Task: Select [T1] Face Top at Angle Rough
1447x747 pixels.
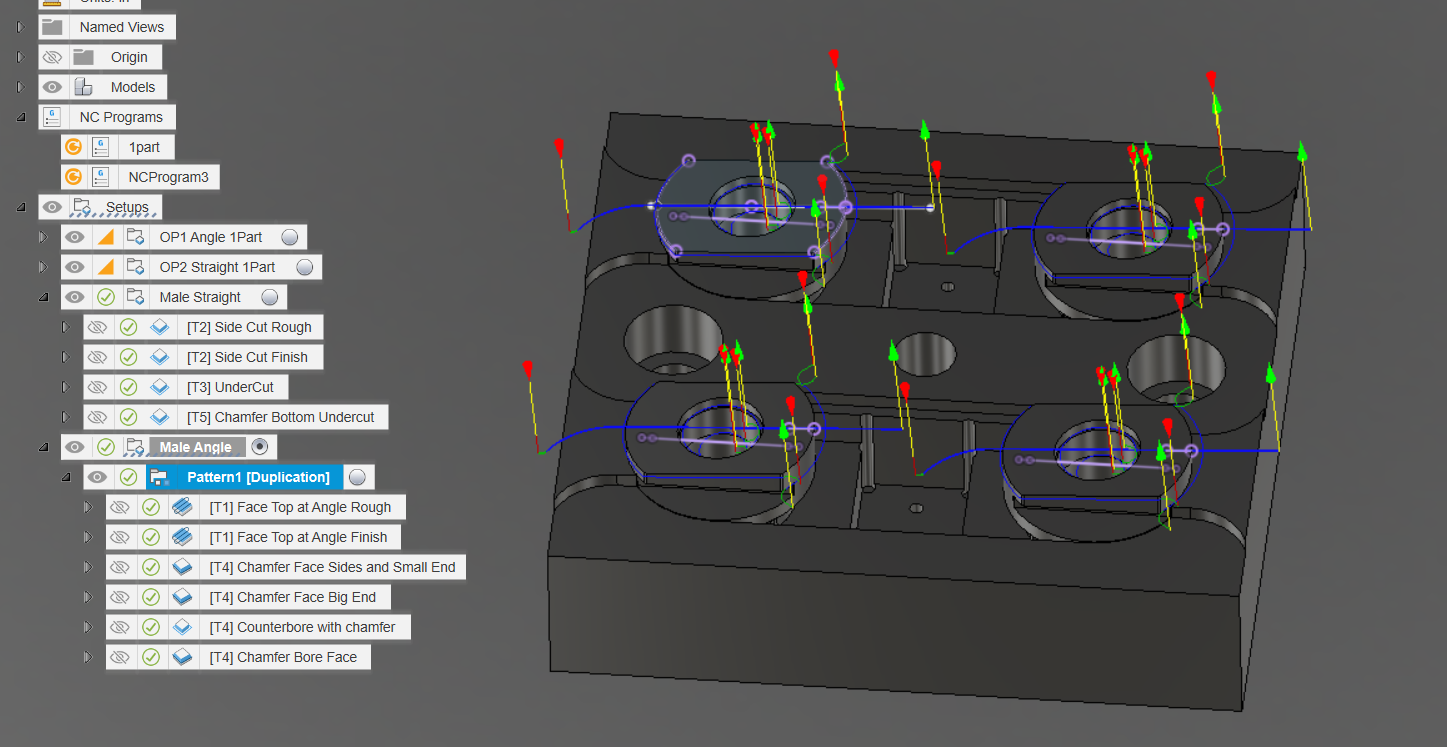Action: pyautogui.click(x=300, y=507)
